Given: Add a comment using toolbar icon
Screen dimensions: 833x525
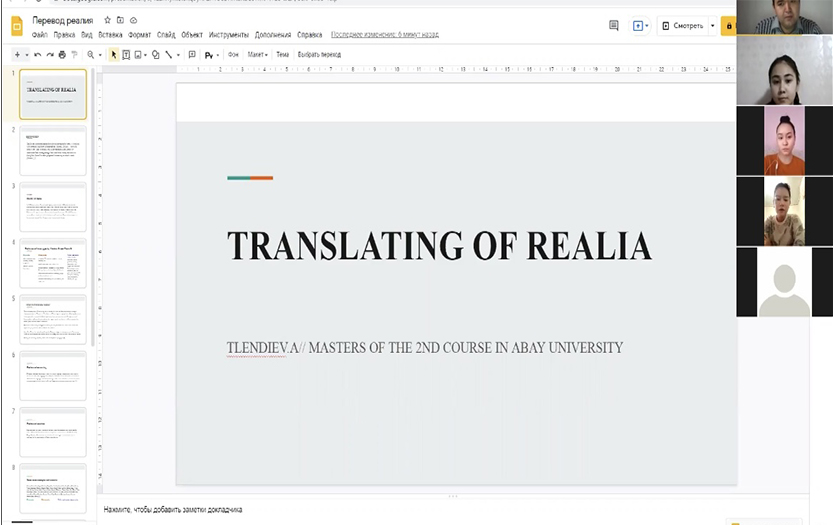Looking at the screenshot, I should 194,55.
